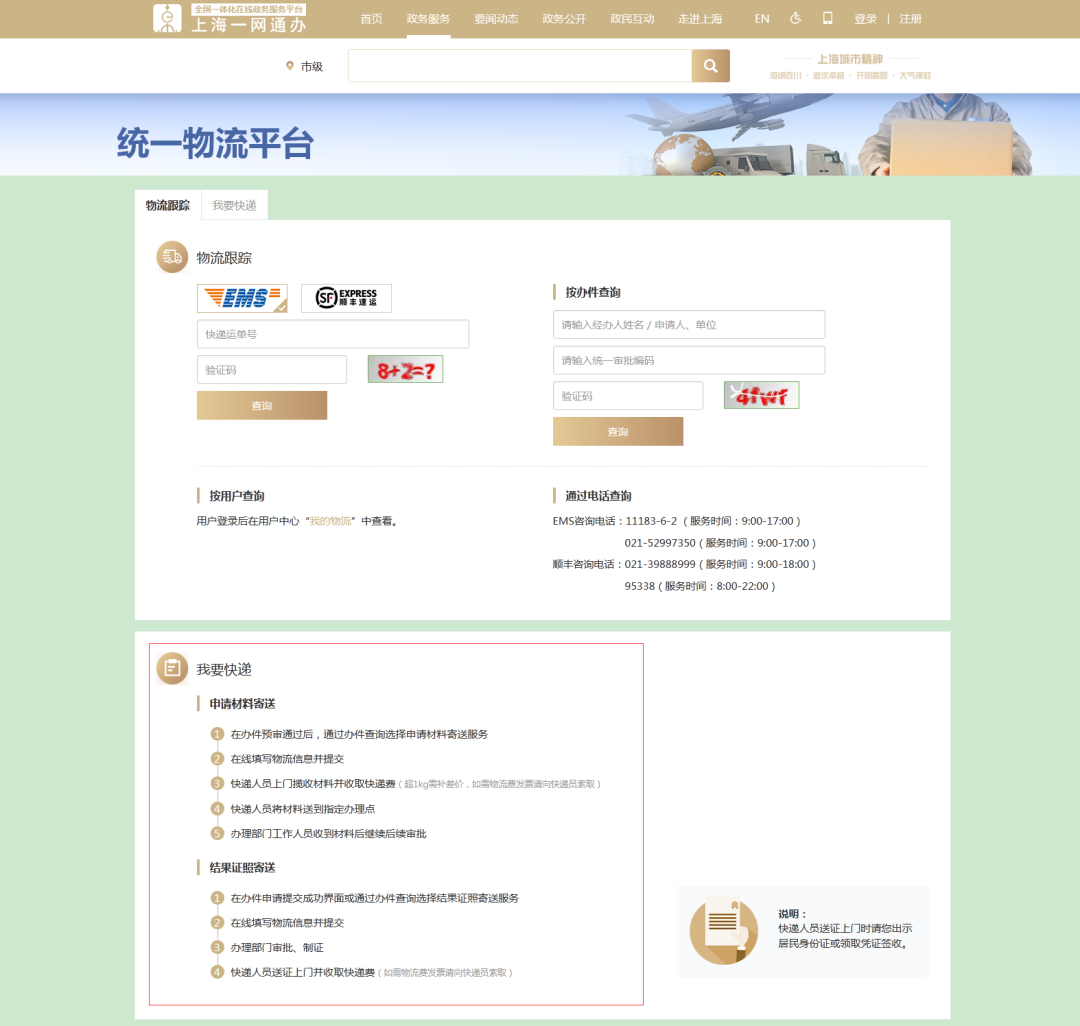The height and width of the screenshot is (1026, 1080).
Task: Focus the 快递运单号 input field
Action: click(333, 334)
